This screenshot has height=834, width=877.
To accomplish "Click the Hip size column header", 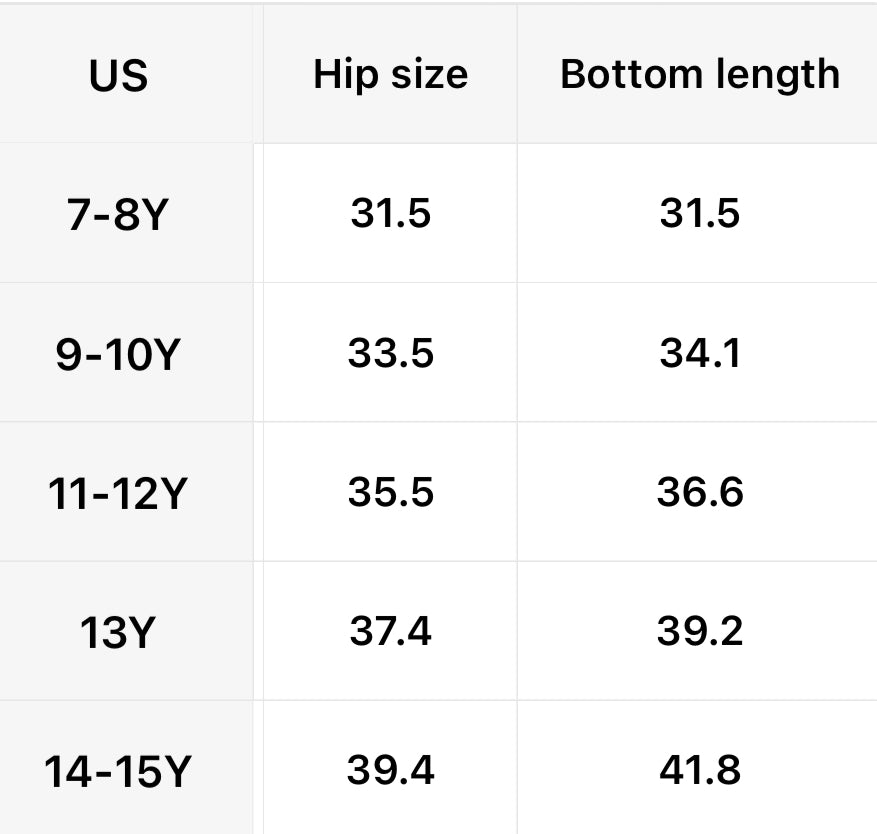I will [390, 75].
